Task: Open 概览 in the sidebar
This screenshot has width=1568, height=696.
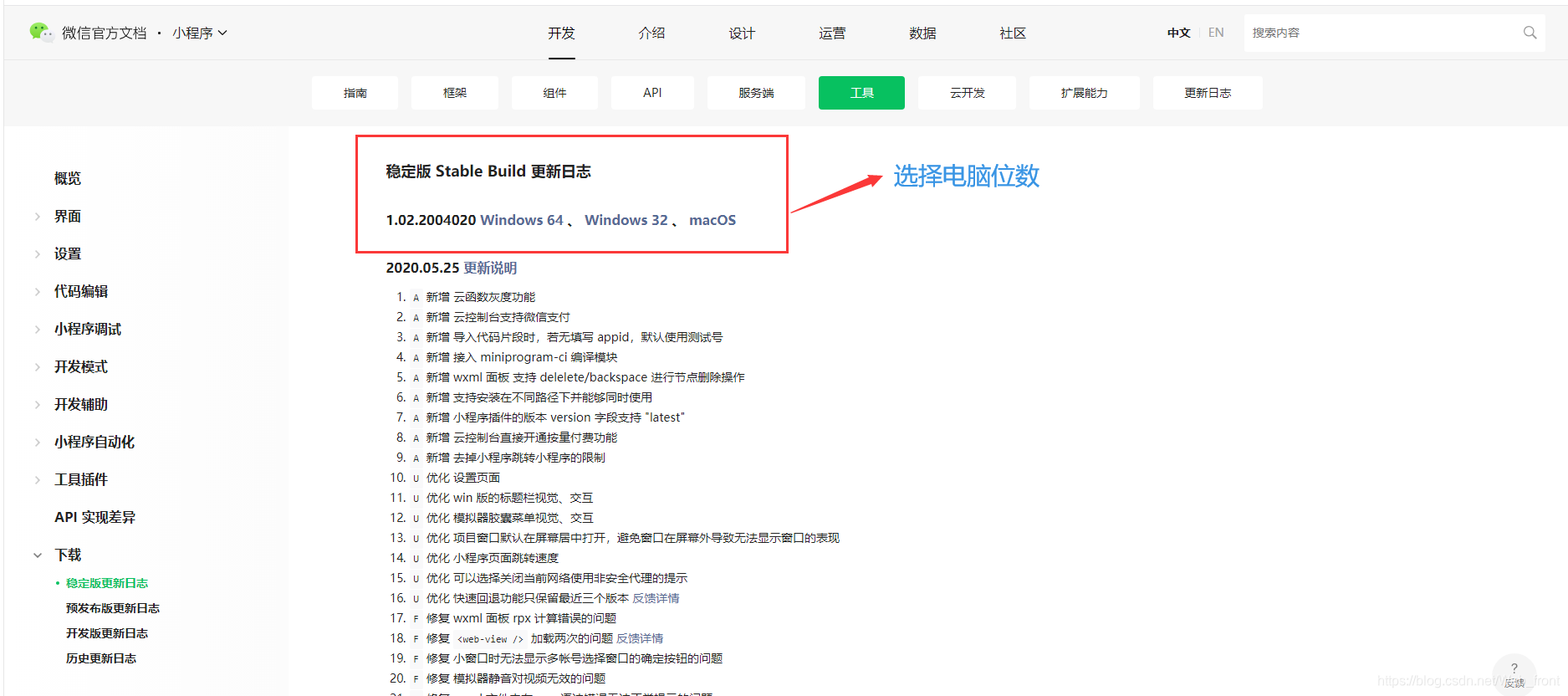Action: (68, 179)
